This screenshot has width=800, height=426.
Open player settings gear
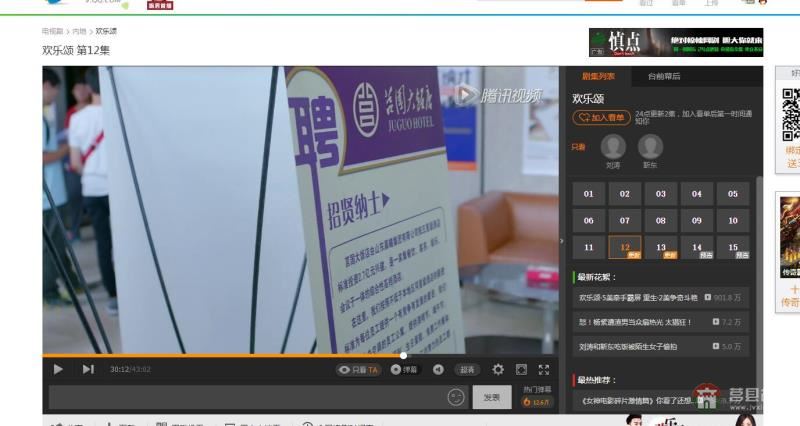(498, 369)
